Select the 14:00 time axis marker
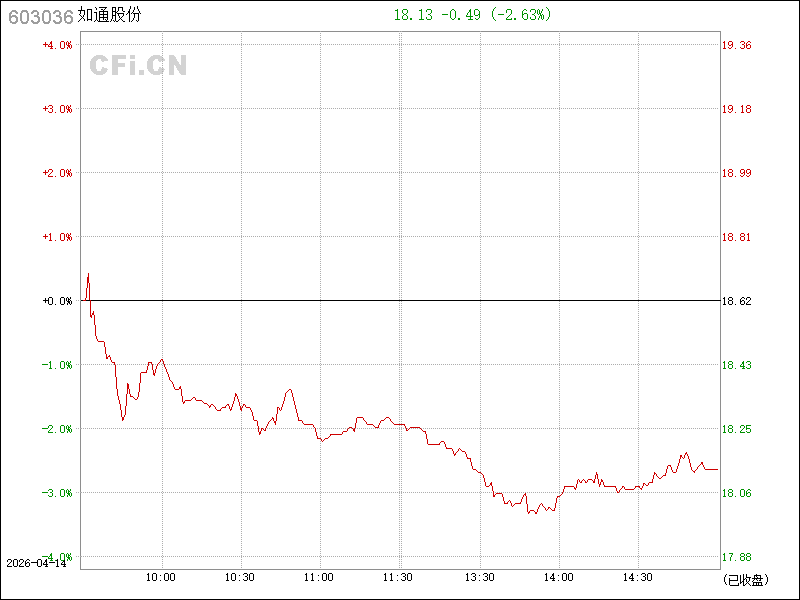The height and width of the screenshot is (600, 800). 558,577
